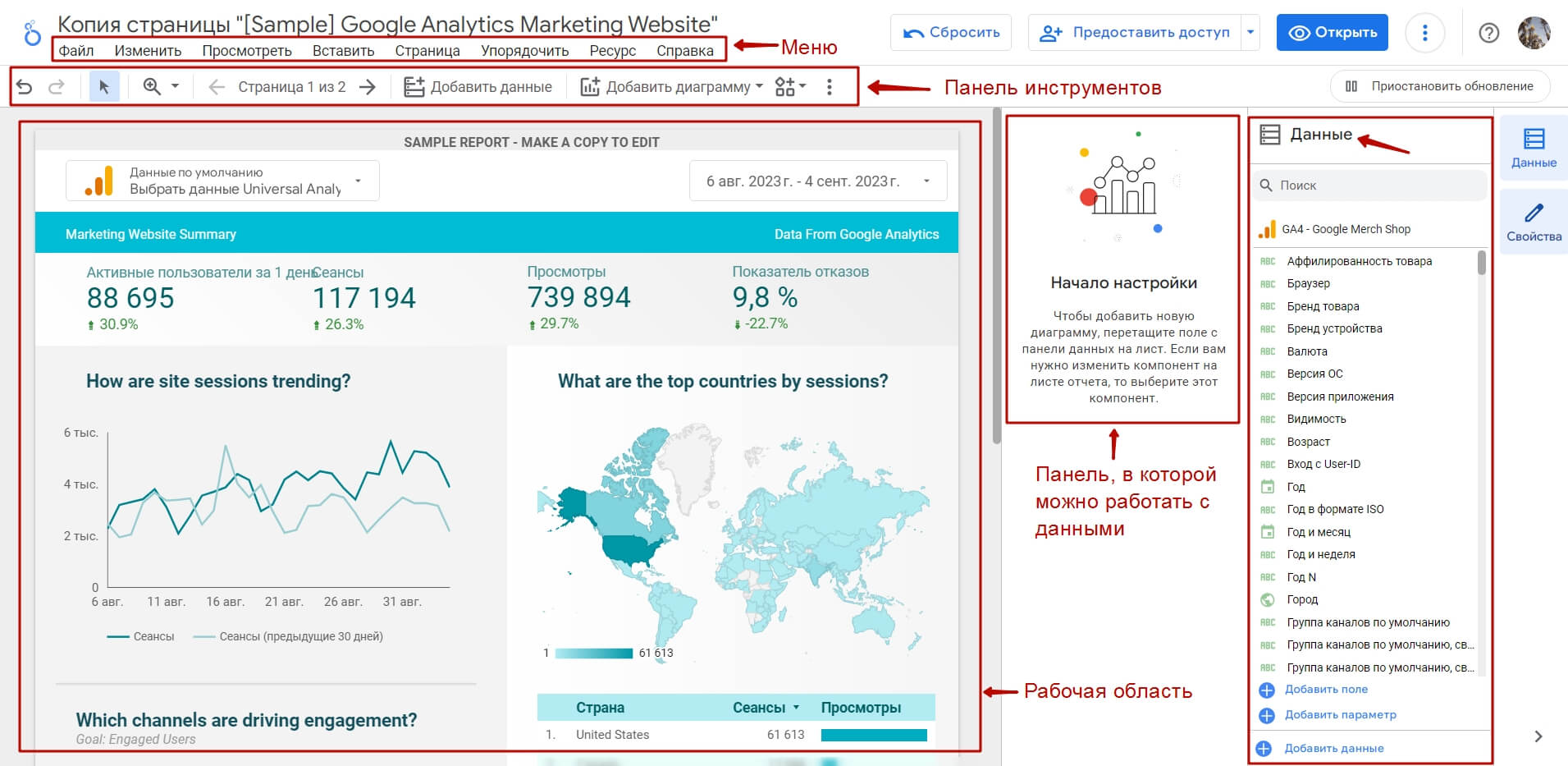Open the Вставить menu
1568x766 pixels.
click(343, 50)
